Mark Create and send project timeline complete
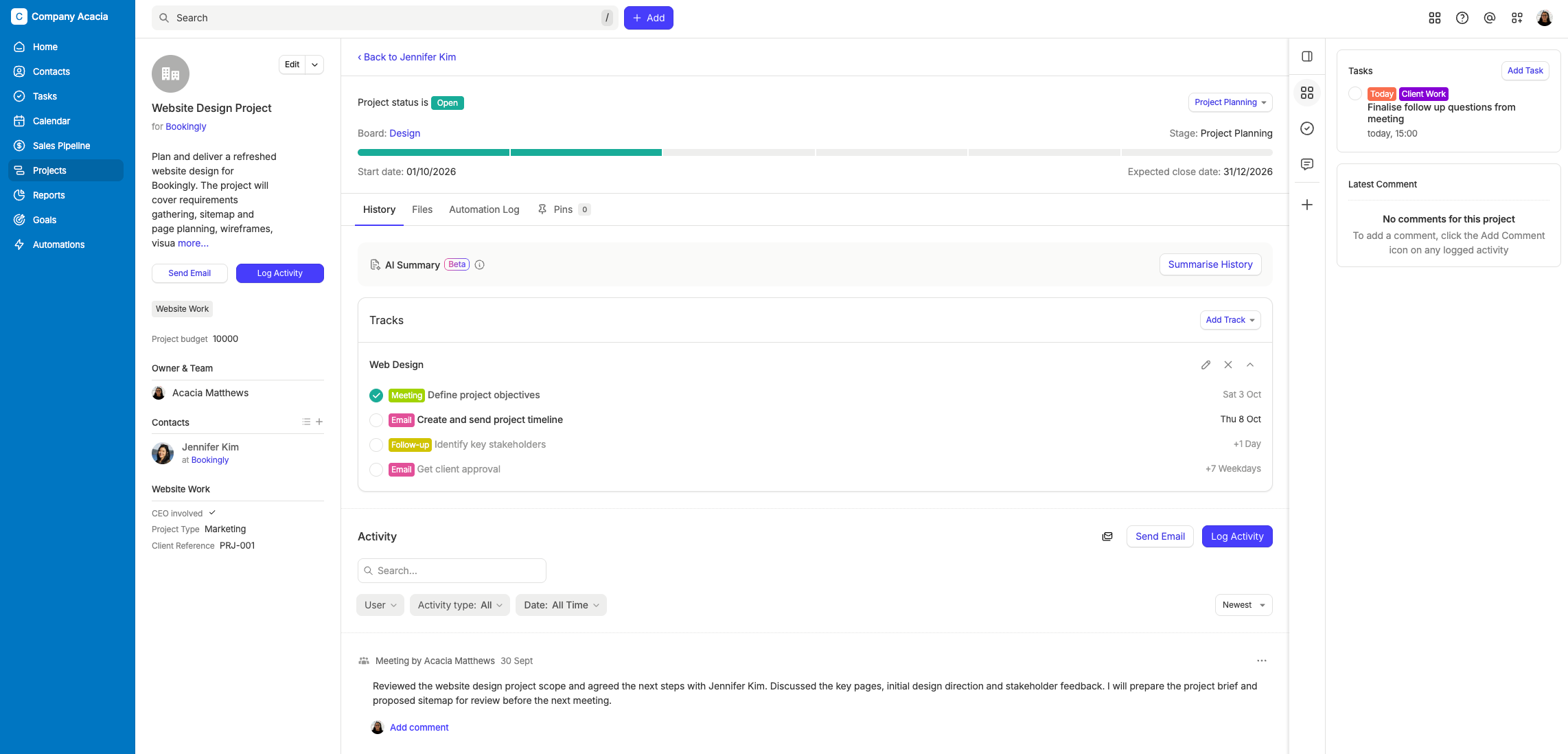1568x754 pixels. 376,420
